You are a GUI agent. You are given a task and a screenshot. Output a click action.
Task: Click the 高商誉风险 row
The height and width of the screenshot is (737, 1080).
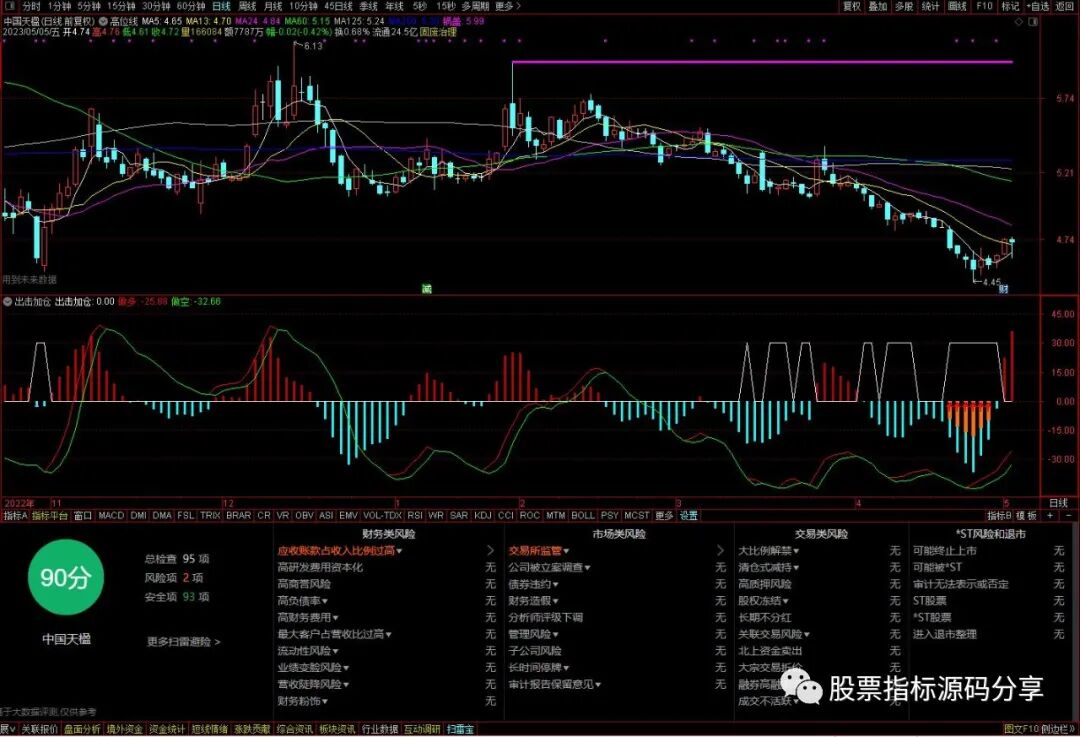click(386, 584)
